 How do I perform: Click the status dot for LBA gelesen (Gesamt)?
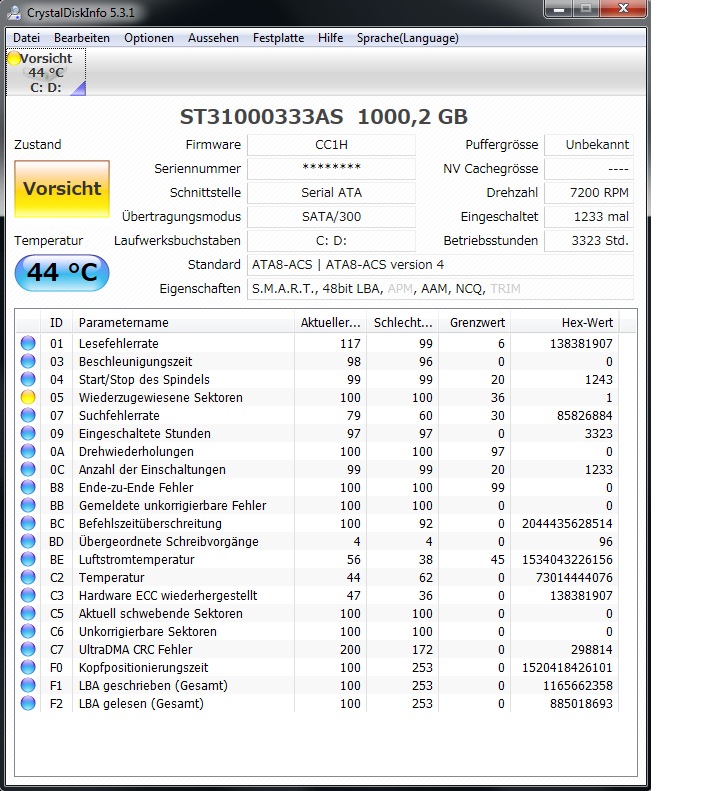tap(28, 703)
